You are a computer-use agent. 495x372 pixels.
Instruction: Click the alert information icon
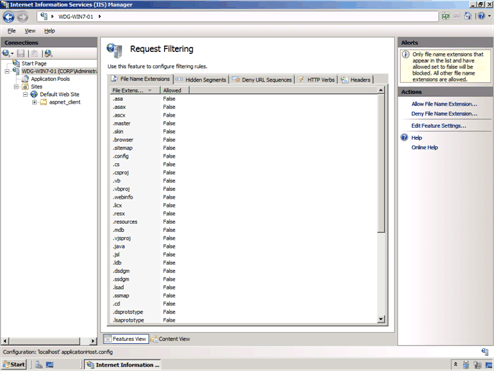click(x=405, y=54)
